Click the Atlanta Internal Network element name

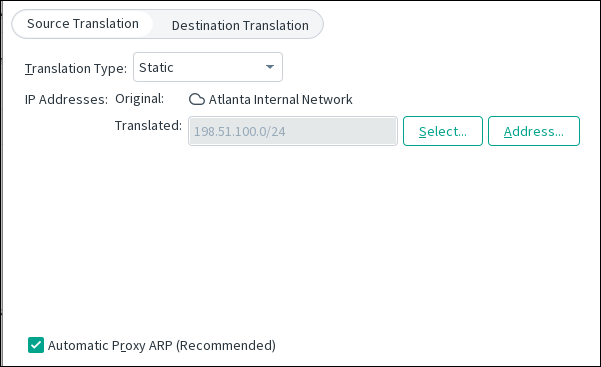click(280, 99)
